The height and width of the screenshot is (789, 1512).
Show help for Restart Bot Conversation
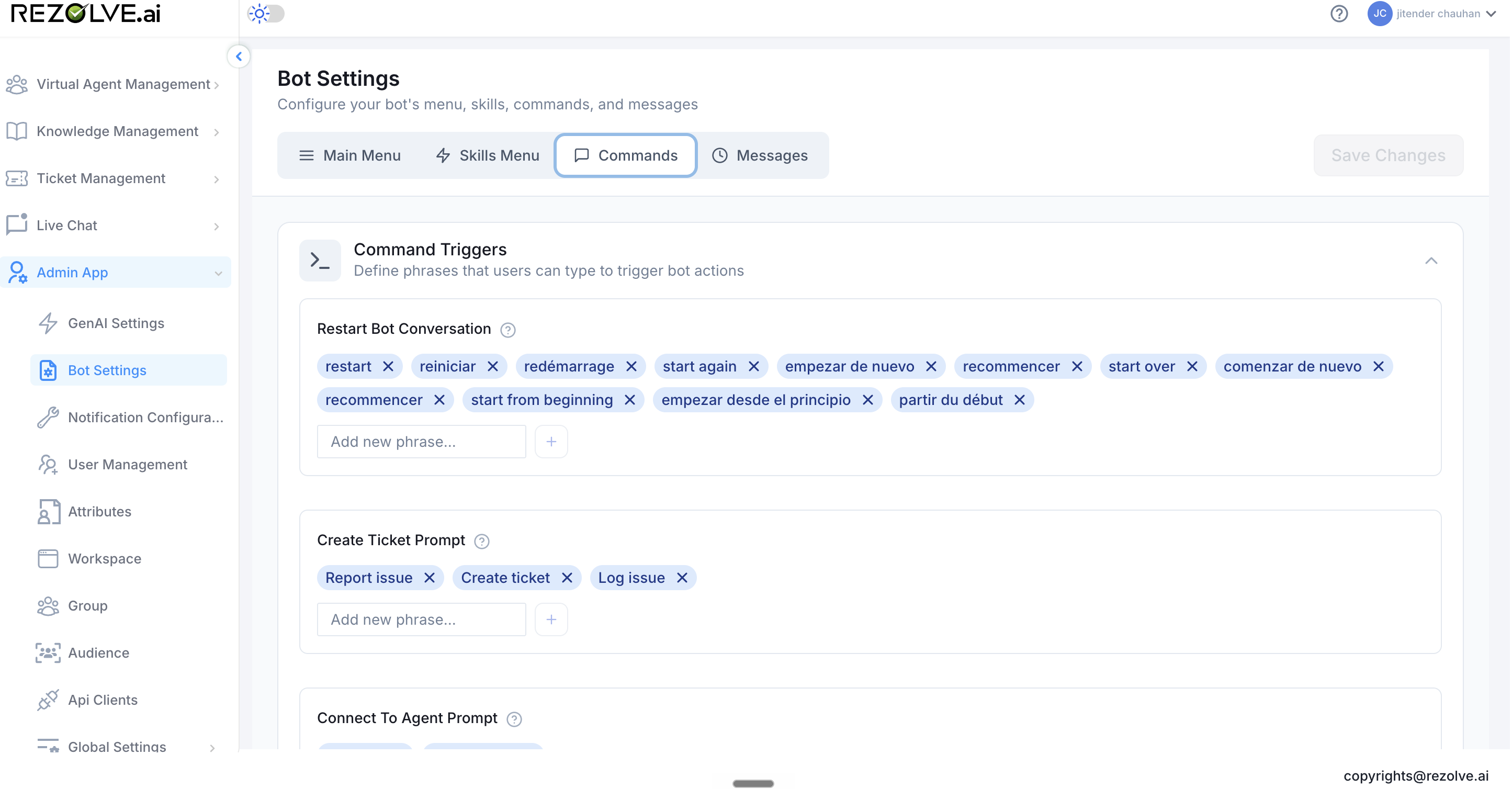tap(507, 330)
